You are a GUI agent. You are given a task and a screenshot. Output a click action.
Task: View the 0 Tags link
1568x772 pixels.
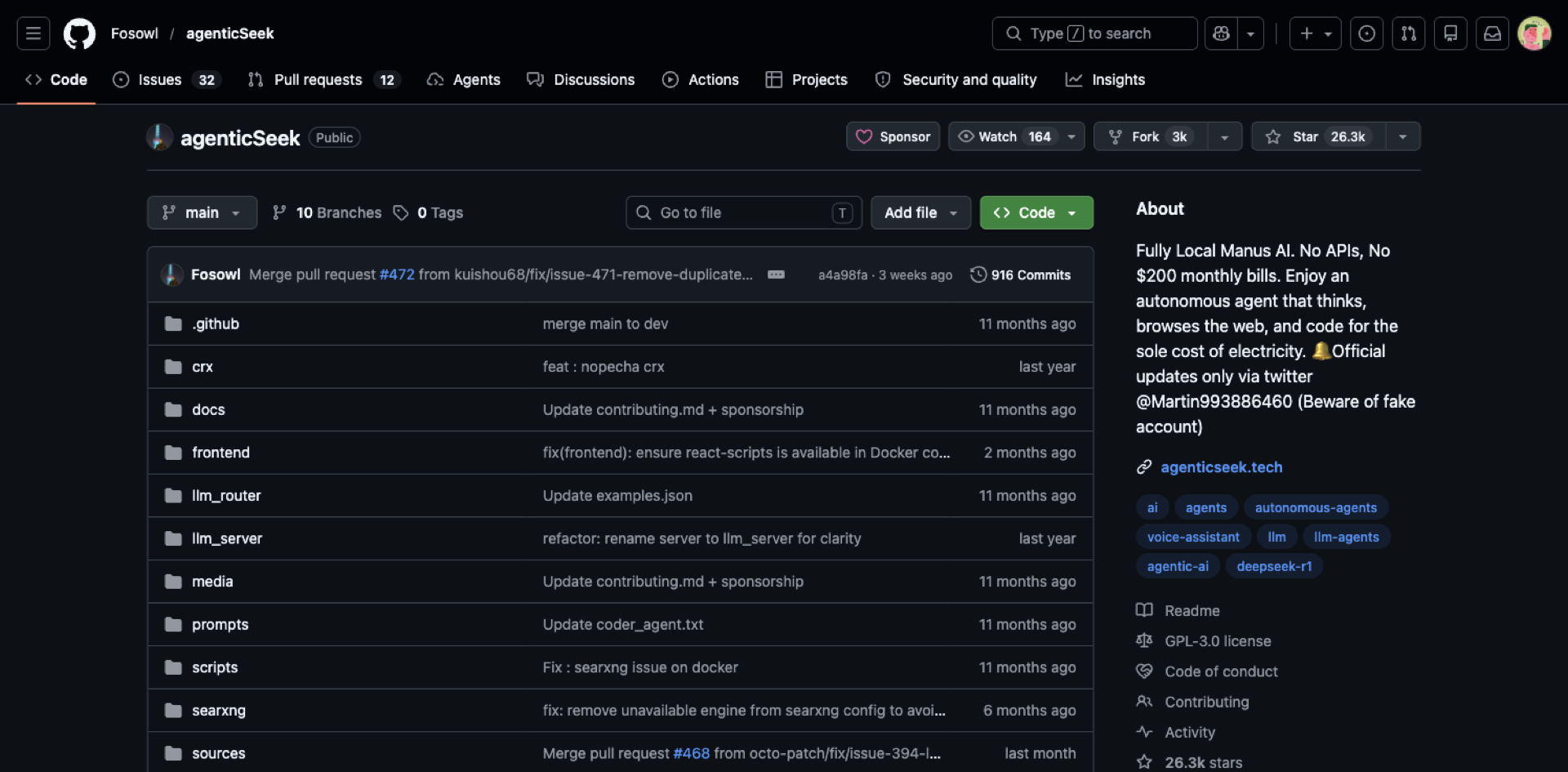428,212
